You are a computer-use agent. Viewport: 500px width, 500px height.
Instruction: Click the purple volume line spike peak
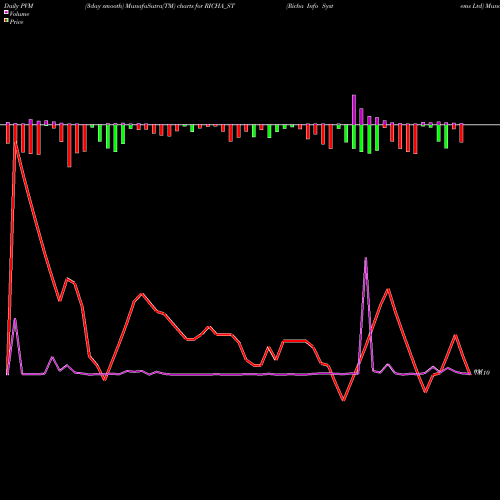pyautogui.click(x=366, y=258)
